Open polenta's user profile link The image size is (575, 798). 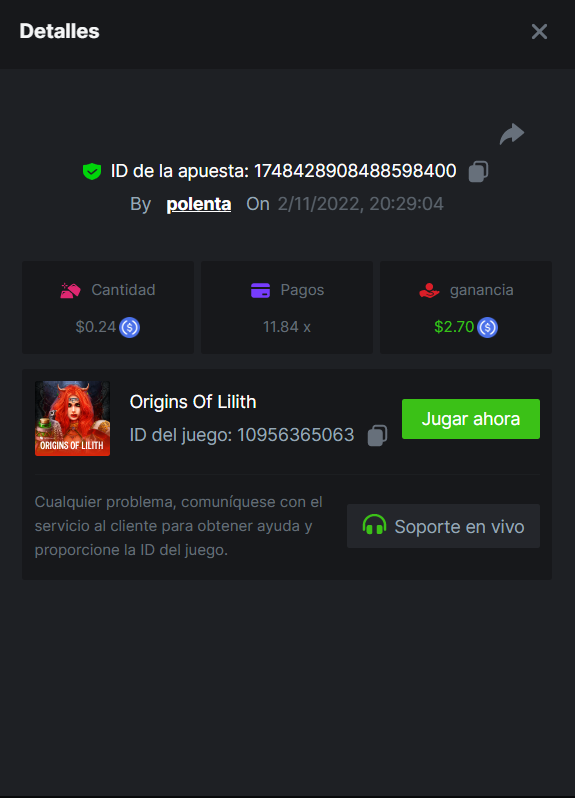click(x=199, y=204)
